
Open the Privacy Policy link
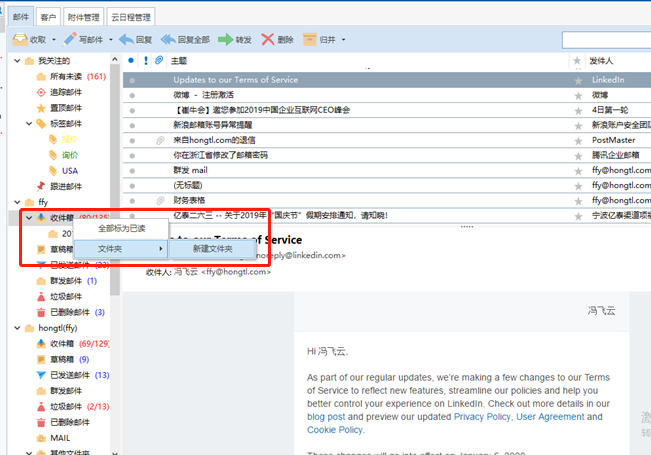(x=482, y=416)
